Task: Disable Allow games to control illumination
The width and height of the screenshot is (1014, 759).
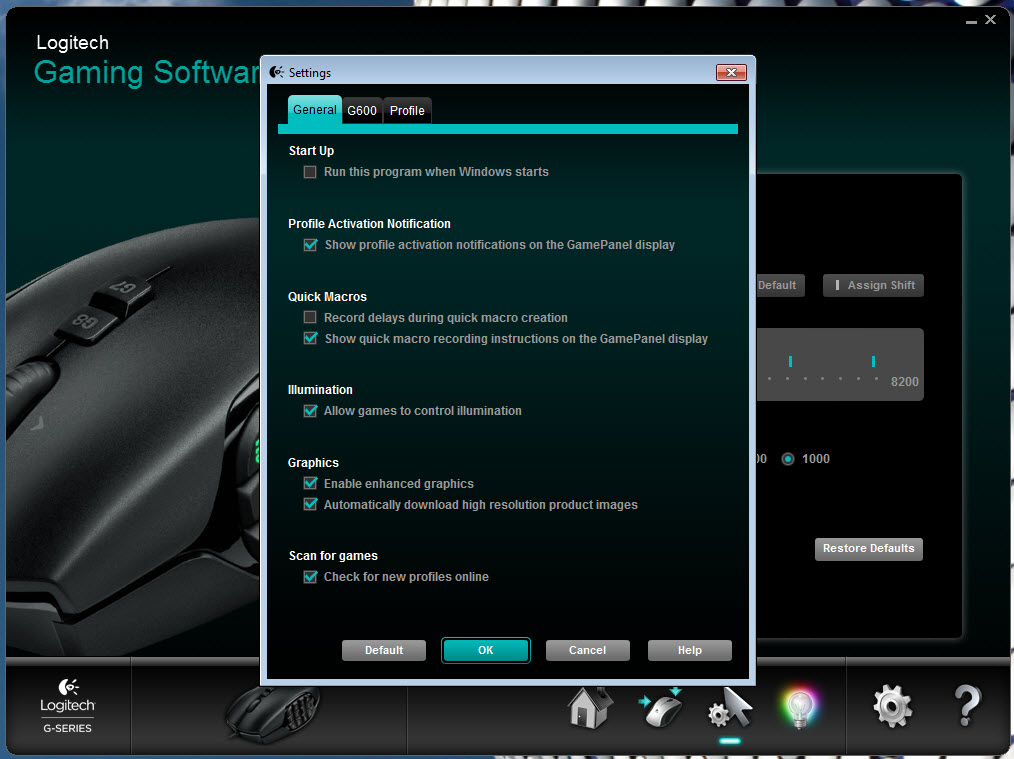Action: pyautogui.click(x=310, y=411)
